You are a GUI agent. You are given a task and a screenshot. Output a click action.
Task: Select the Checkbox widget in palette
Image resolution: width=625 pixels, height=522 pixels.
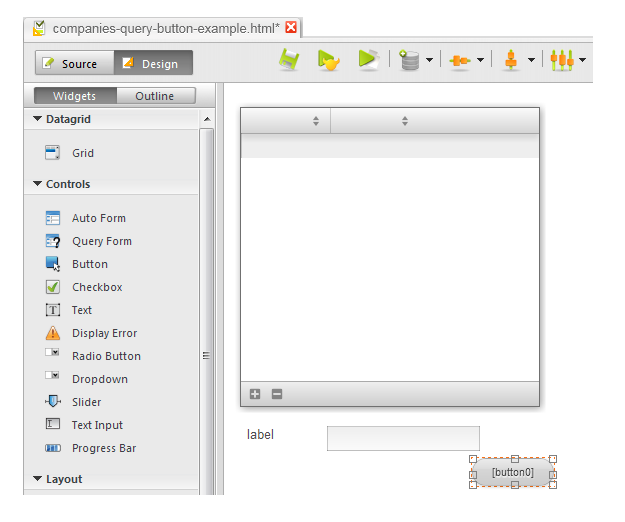(96, 287)
